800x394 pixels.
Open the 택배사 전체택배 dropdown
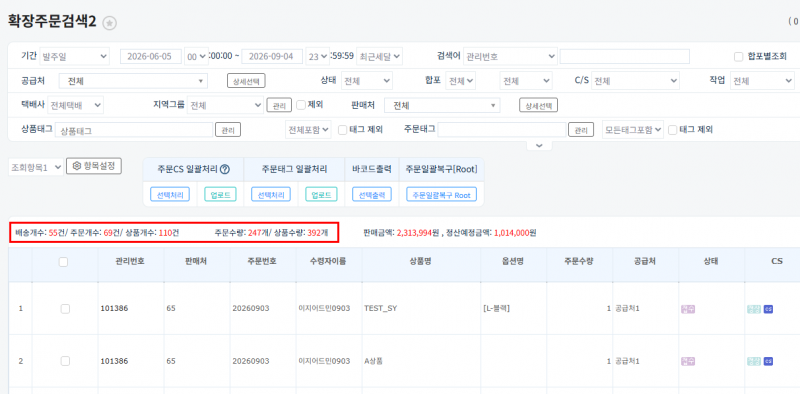coord(76,106)
